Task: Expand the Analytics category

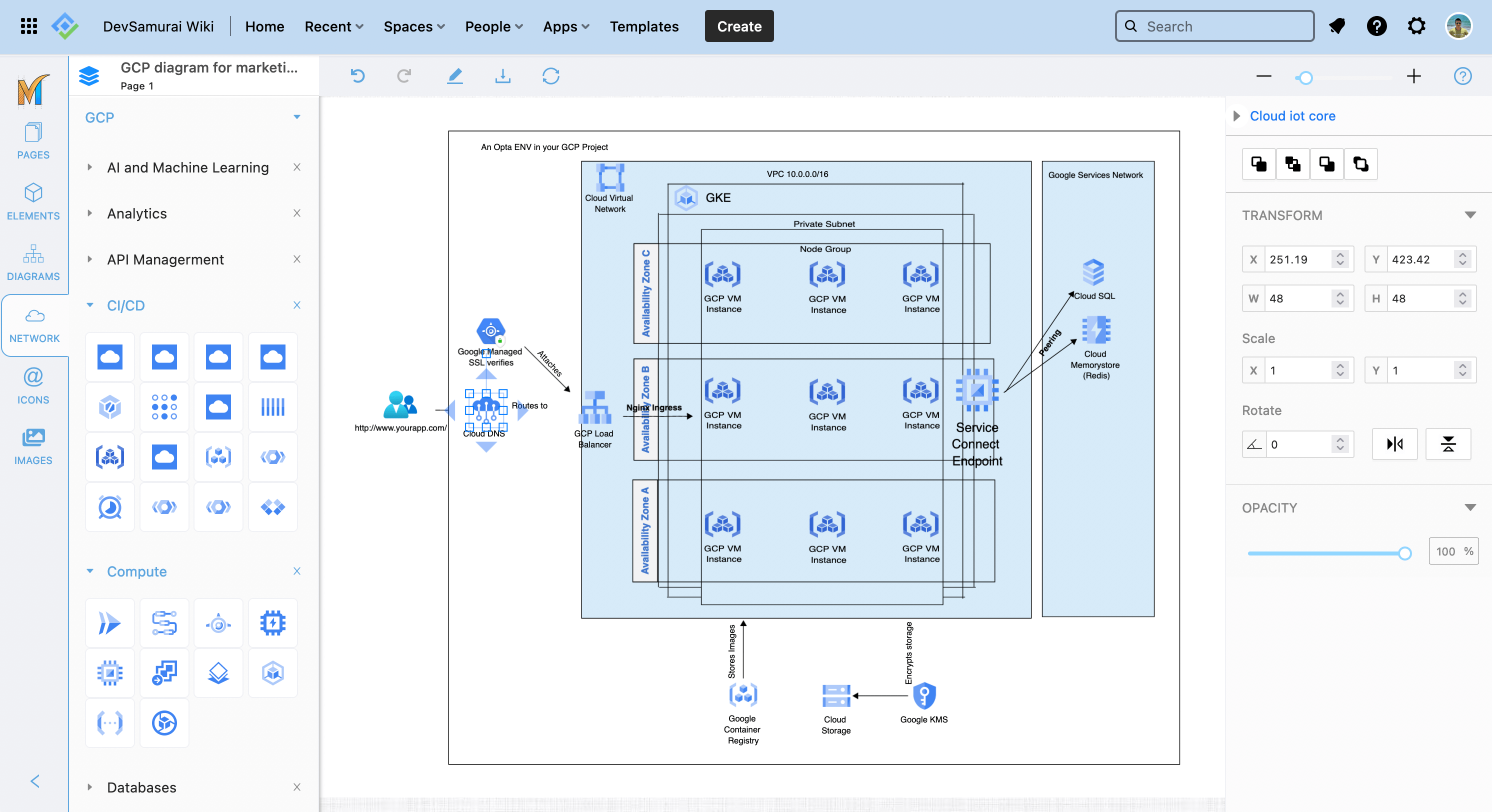Action: 90,213
